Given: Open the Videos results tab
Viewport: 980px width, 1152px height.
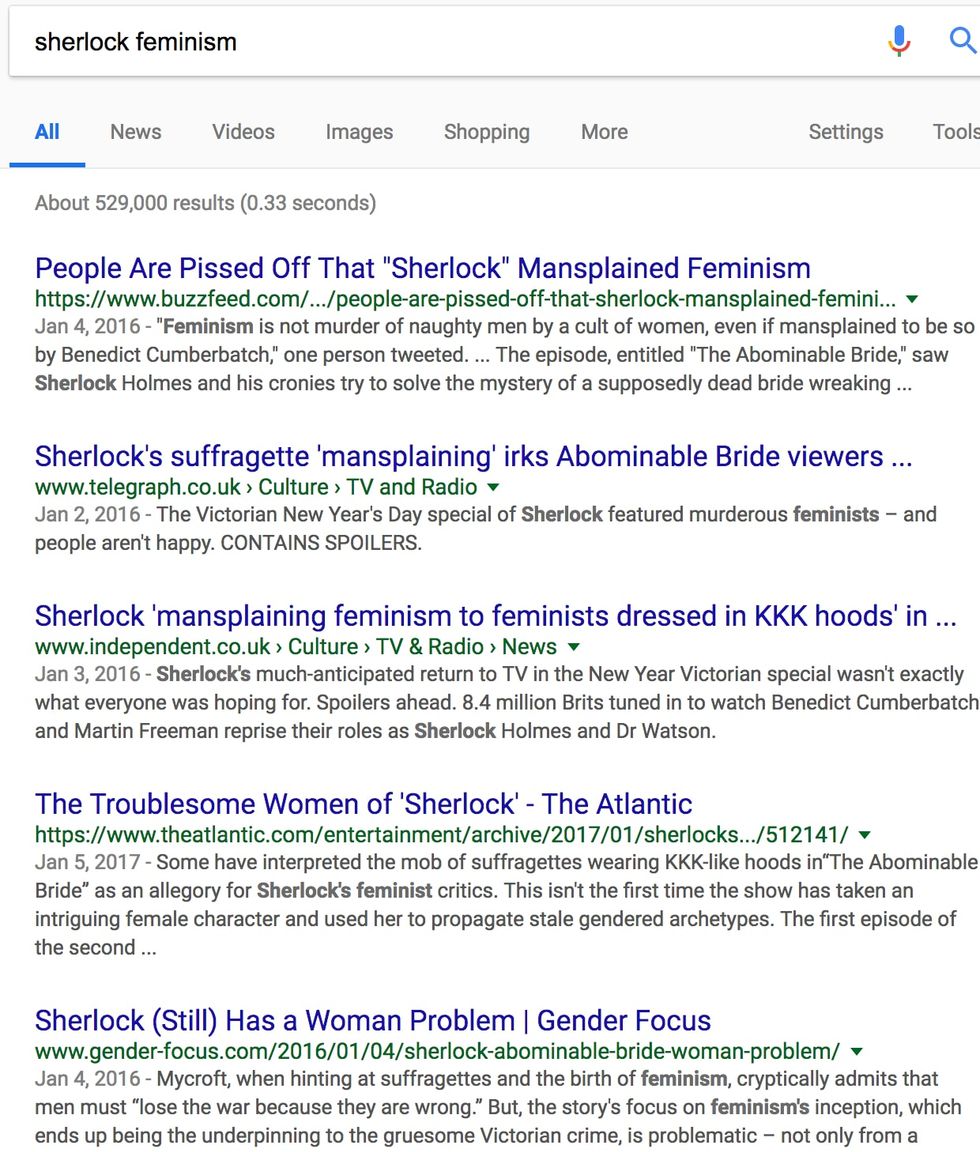Looking at the screenshot, I should pos(243,132).
